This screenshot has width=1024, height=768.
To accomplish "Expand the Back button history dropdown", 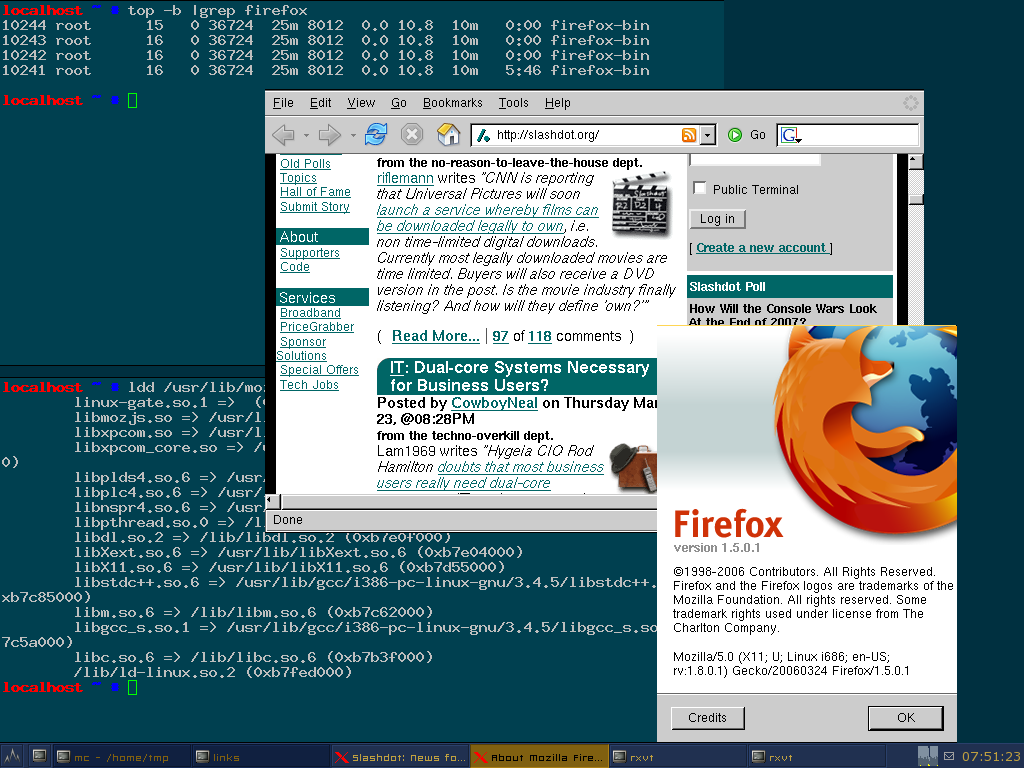I will 305,135.
